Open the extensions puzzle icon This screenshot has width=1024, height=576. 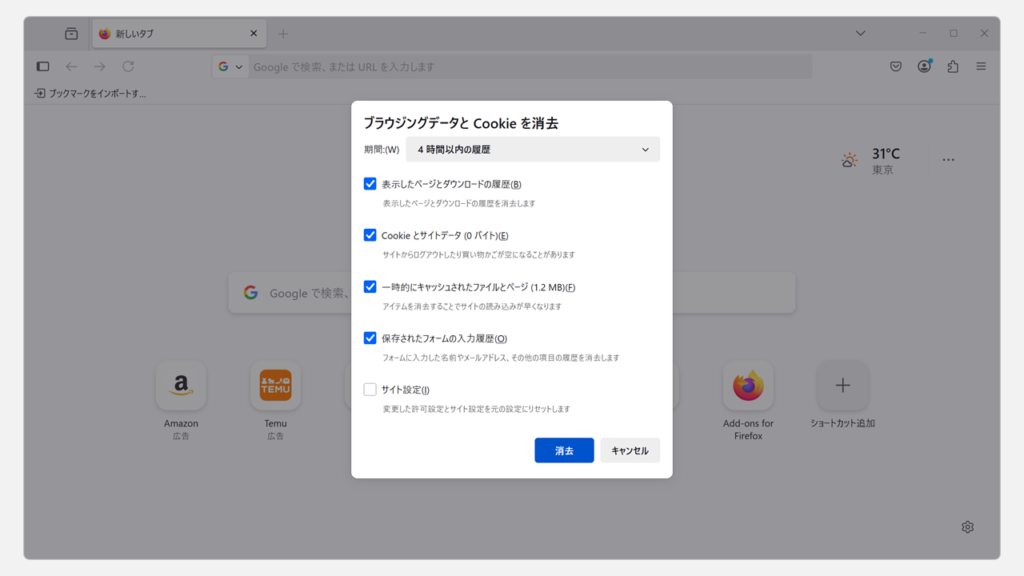[x=952, y=67]
